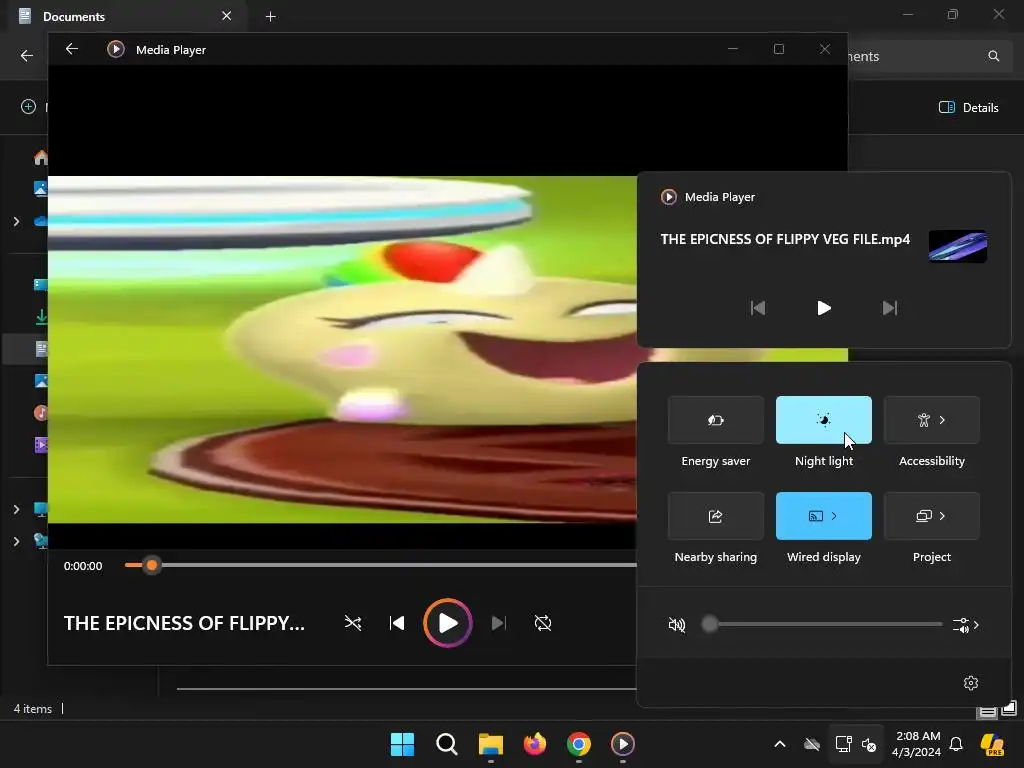Image resolution: width=1024 pixels, height=768 pixels.
Task: Open taskbar Search
Action: point(447,744)
